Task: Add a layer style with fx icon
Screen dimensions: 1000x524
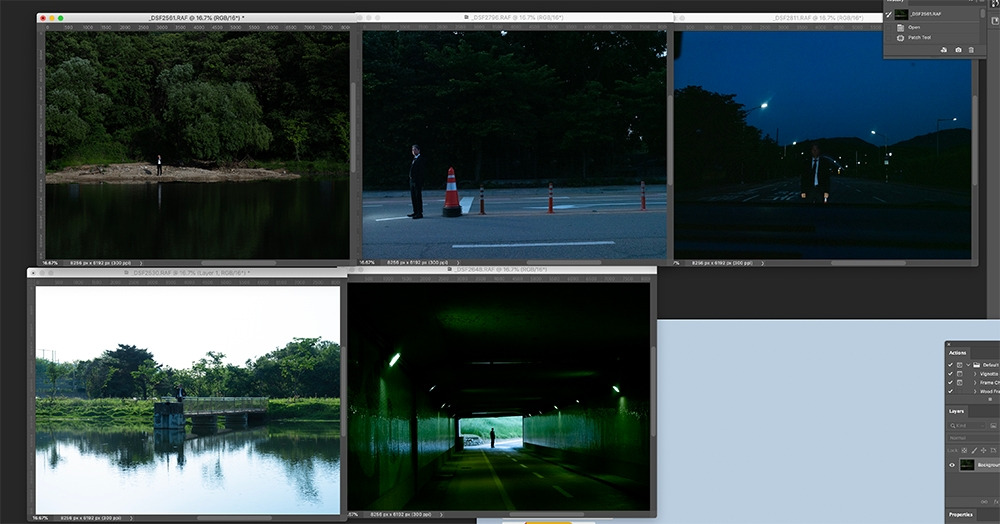Action: pyautogui.click(x=996, y=502)
